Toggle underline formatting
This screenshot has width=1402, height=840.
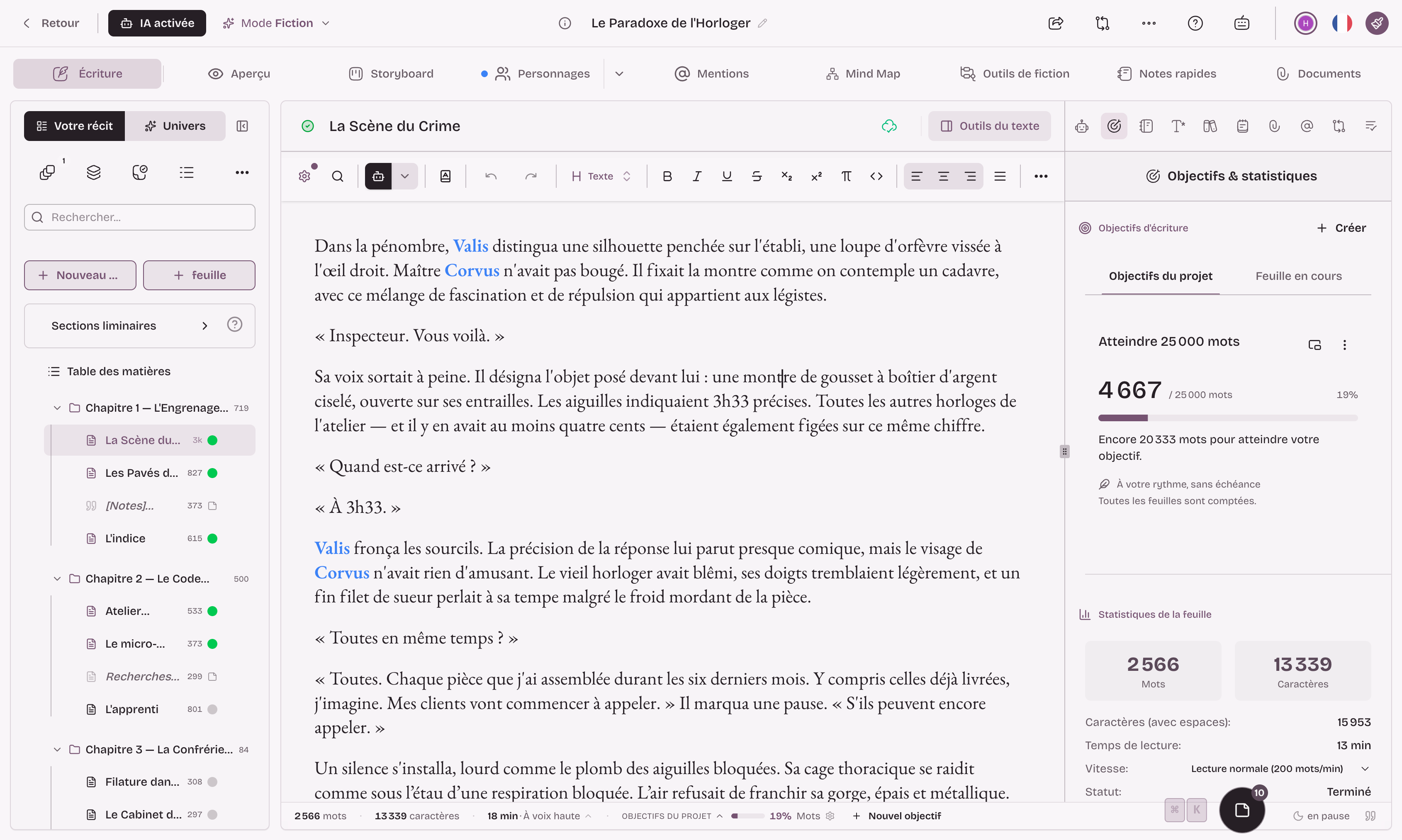726,177
